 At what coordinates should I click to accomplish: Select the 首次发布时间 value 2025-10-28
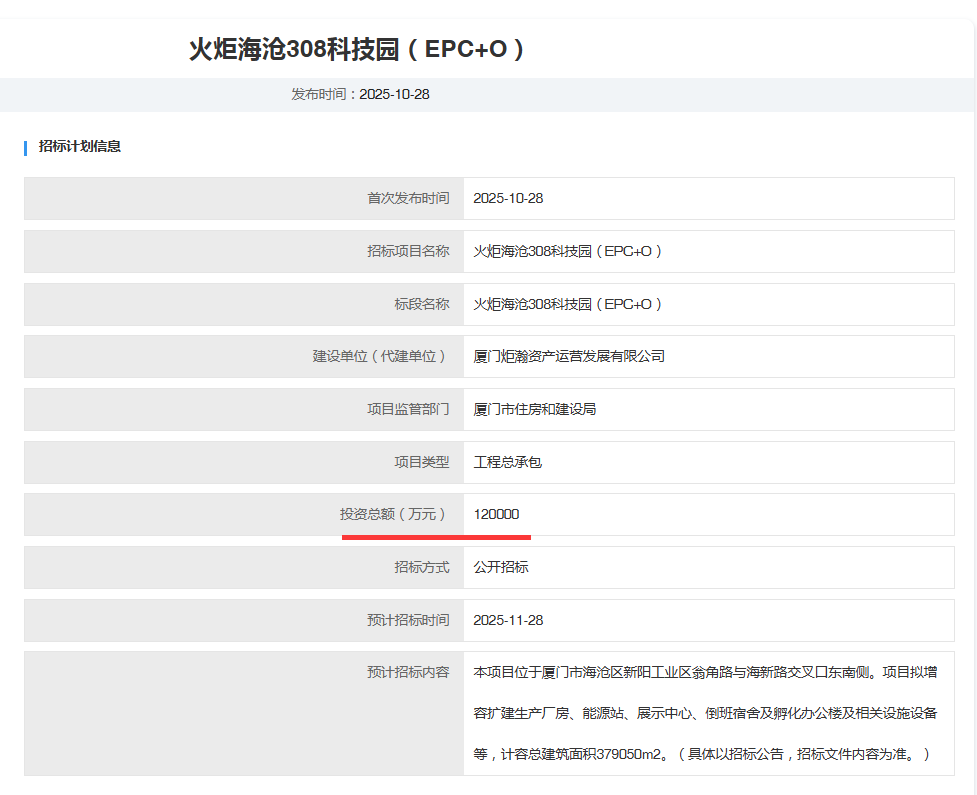[508, 198]
